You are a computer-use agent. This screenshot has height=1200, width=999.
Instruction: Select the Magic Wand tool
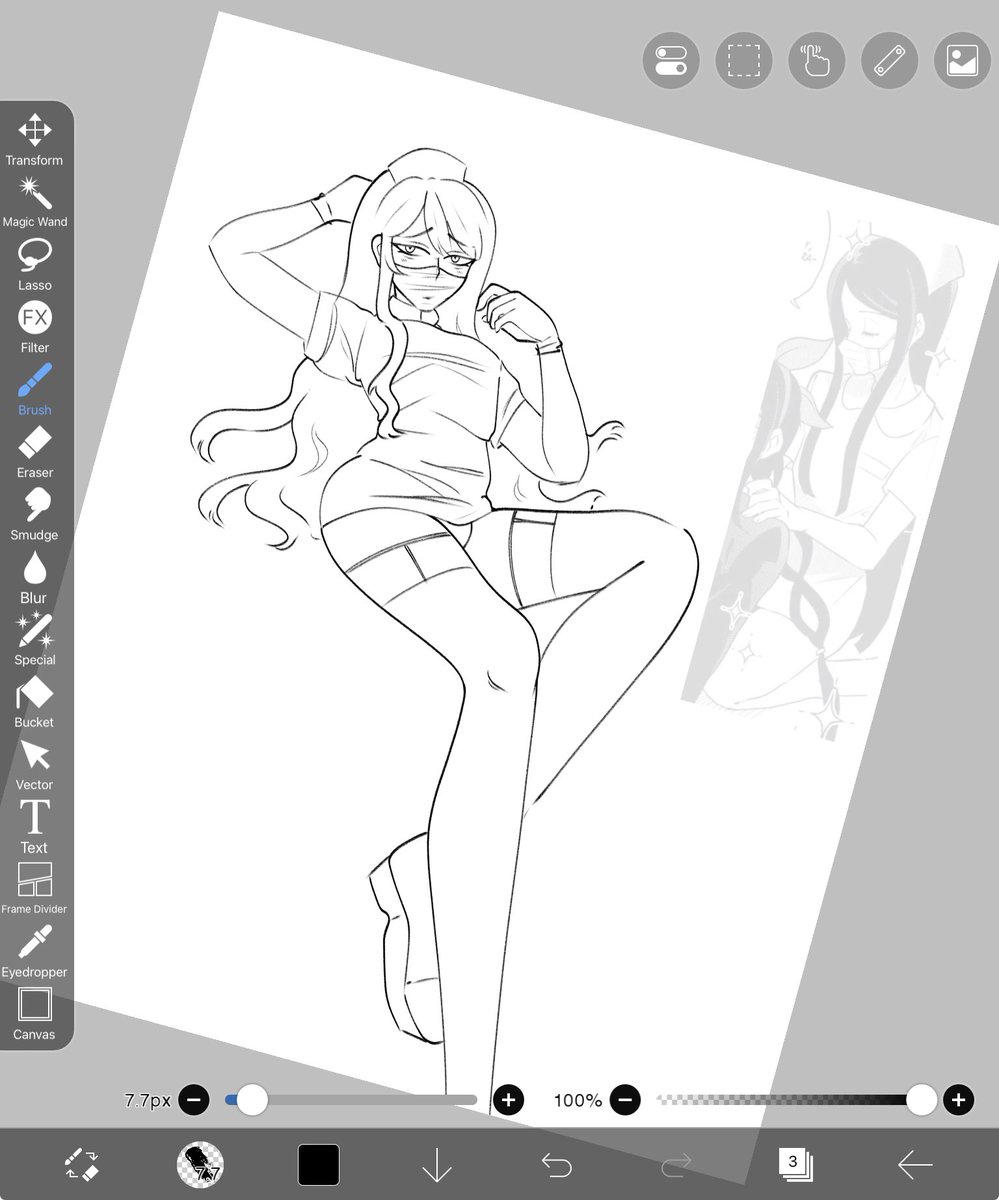pyautogui.click(x=35, y=202)
